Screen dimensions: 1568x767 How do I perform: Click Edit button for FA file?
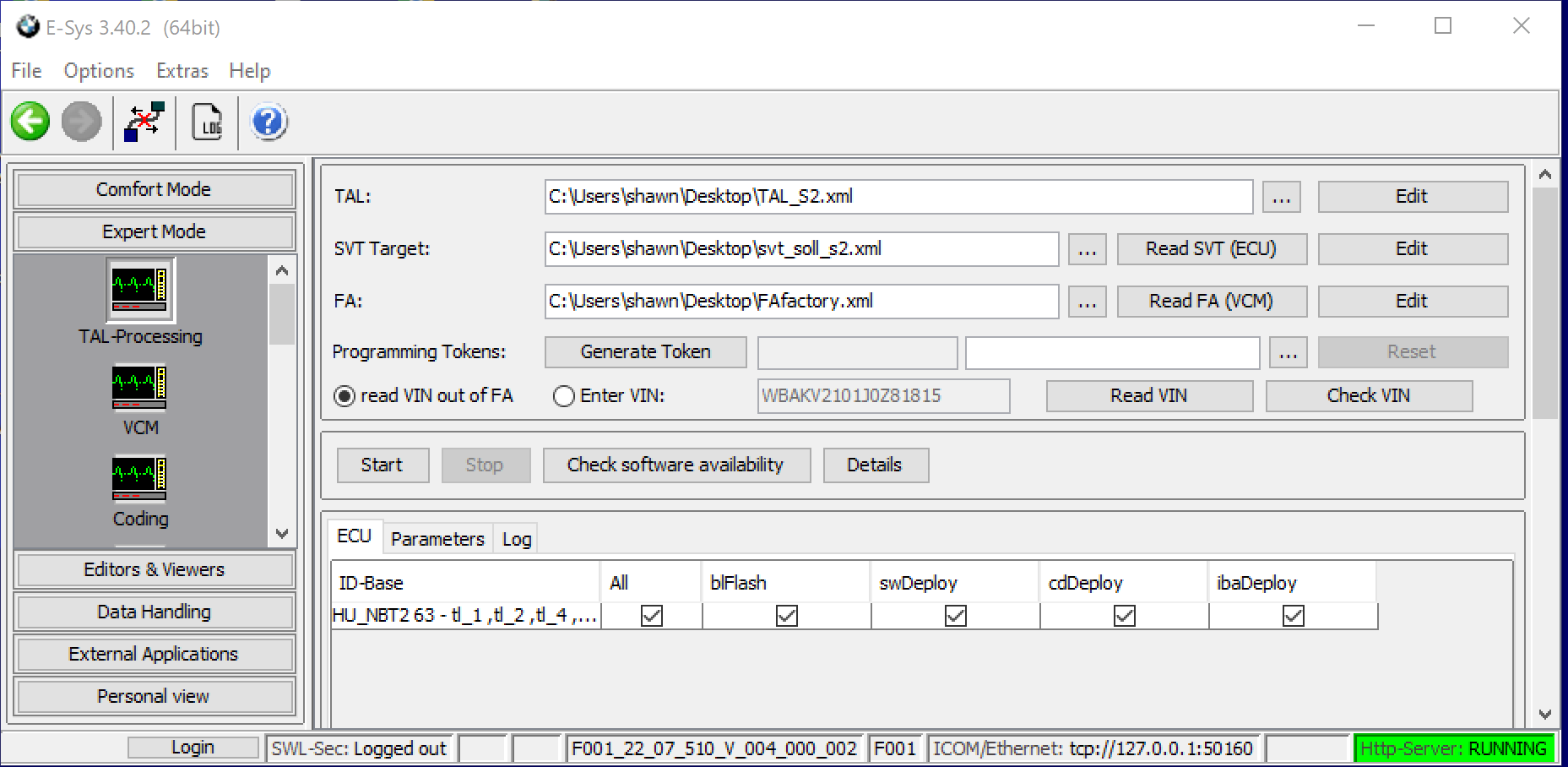pyautogui.click(x=1413, y=302)
